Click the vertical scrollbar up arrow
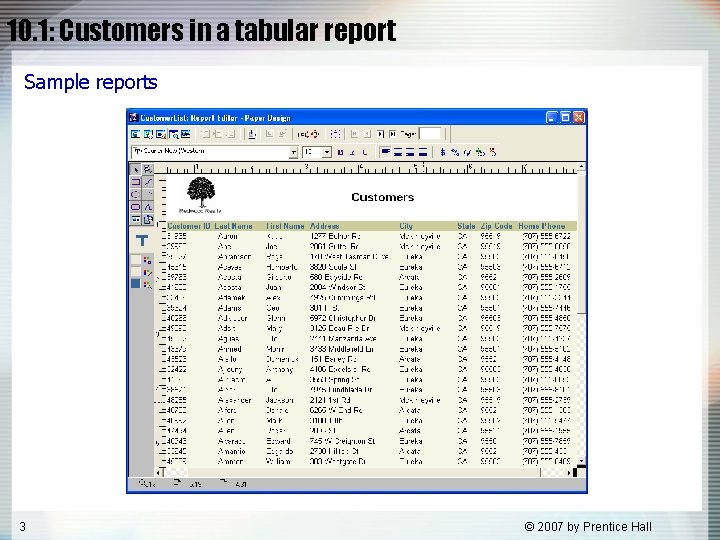Image resolution: width=720 pixels, height=540 pixels. click(x=581, y=167)
